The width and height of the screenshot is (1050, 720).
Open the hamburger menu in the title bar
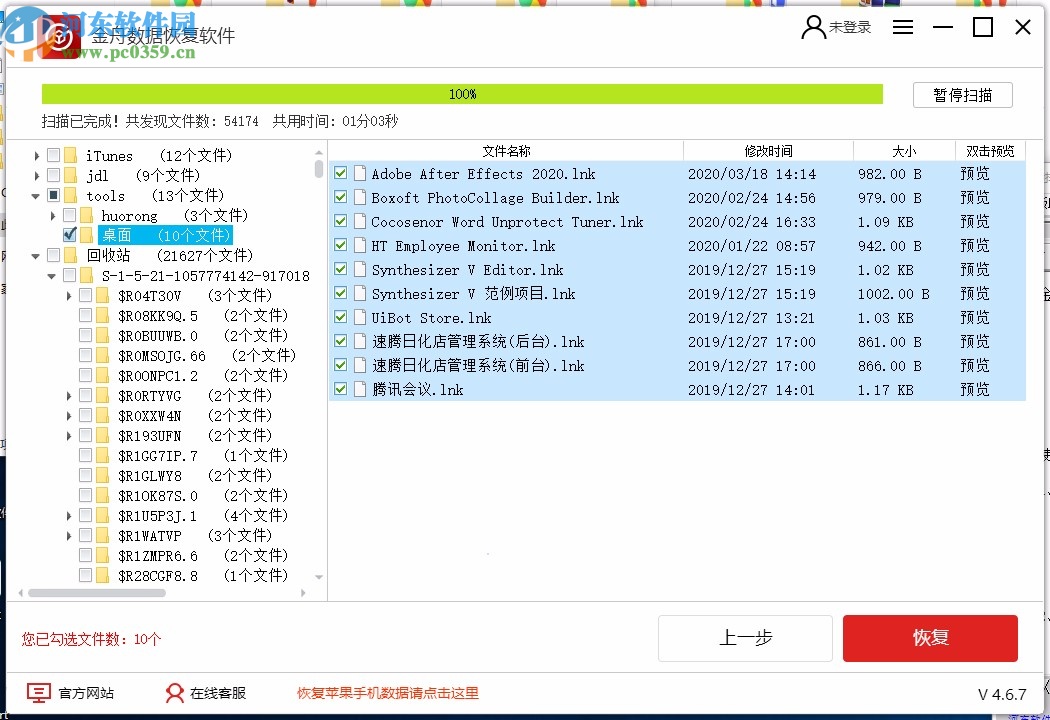coord(903,27)
